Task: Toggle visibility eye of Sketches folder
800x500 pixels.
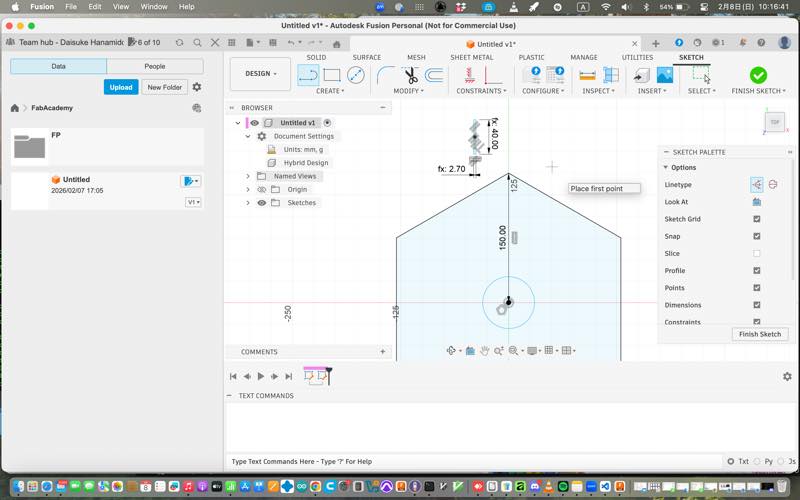Action: pos(262,203)
